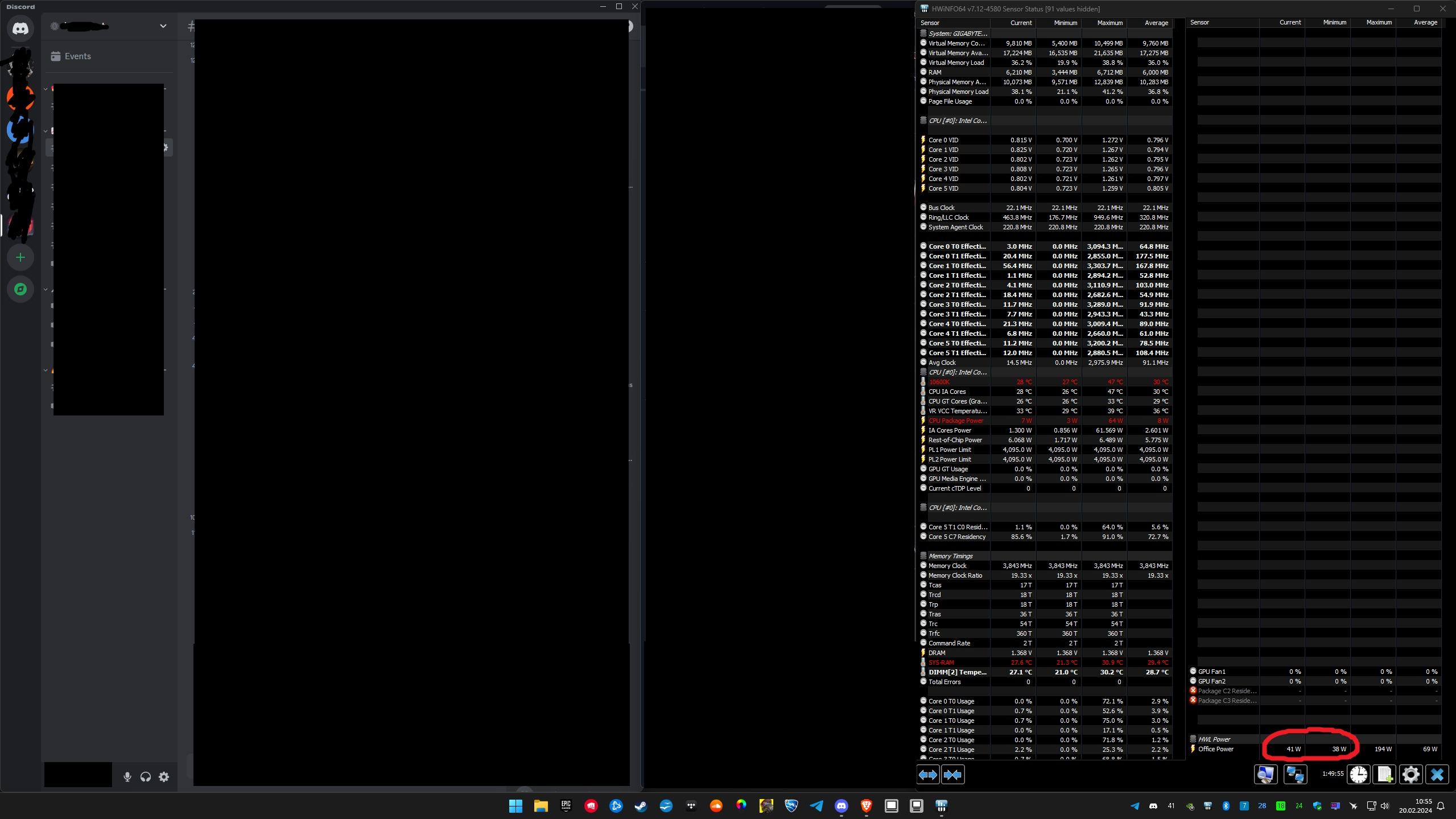Open Telegram from taskbar

click(x=816, y=806)
